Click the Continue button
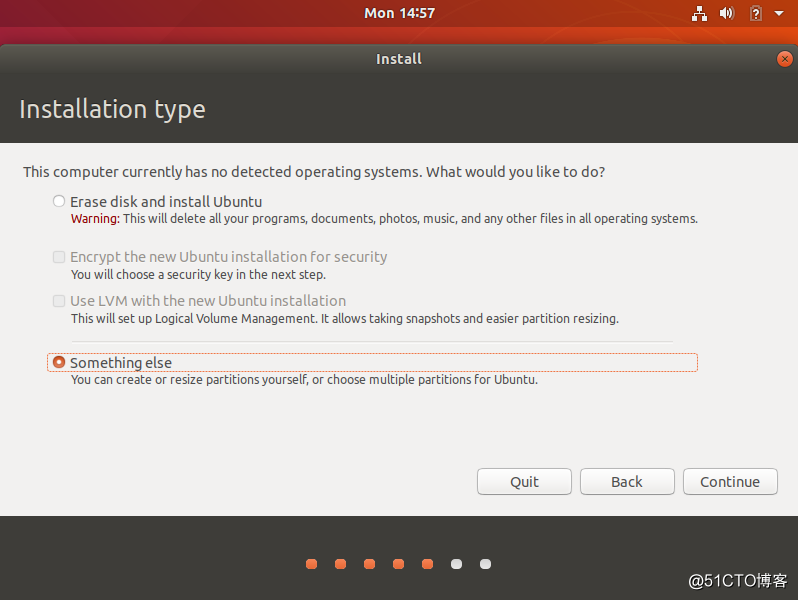The height and width of the screenshot is (600, 798). pos(730,481)
